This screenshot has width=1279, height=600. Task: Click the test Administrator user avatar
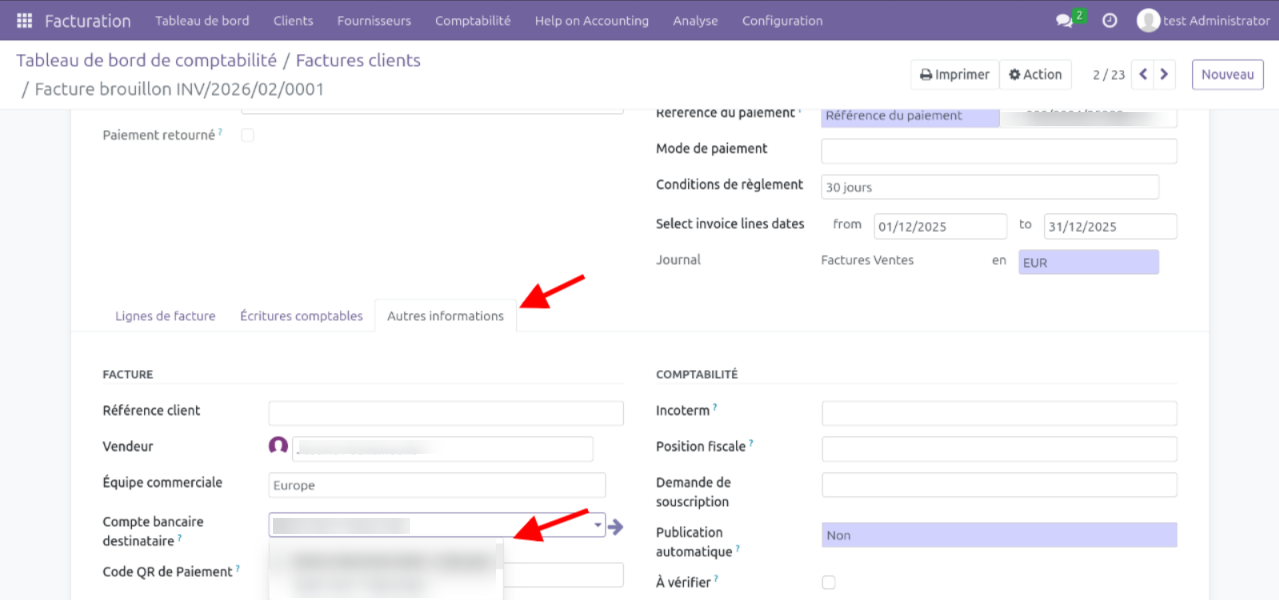(1148, 20)
